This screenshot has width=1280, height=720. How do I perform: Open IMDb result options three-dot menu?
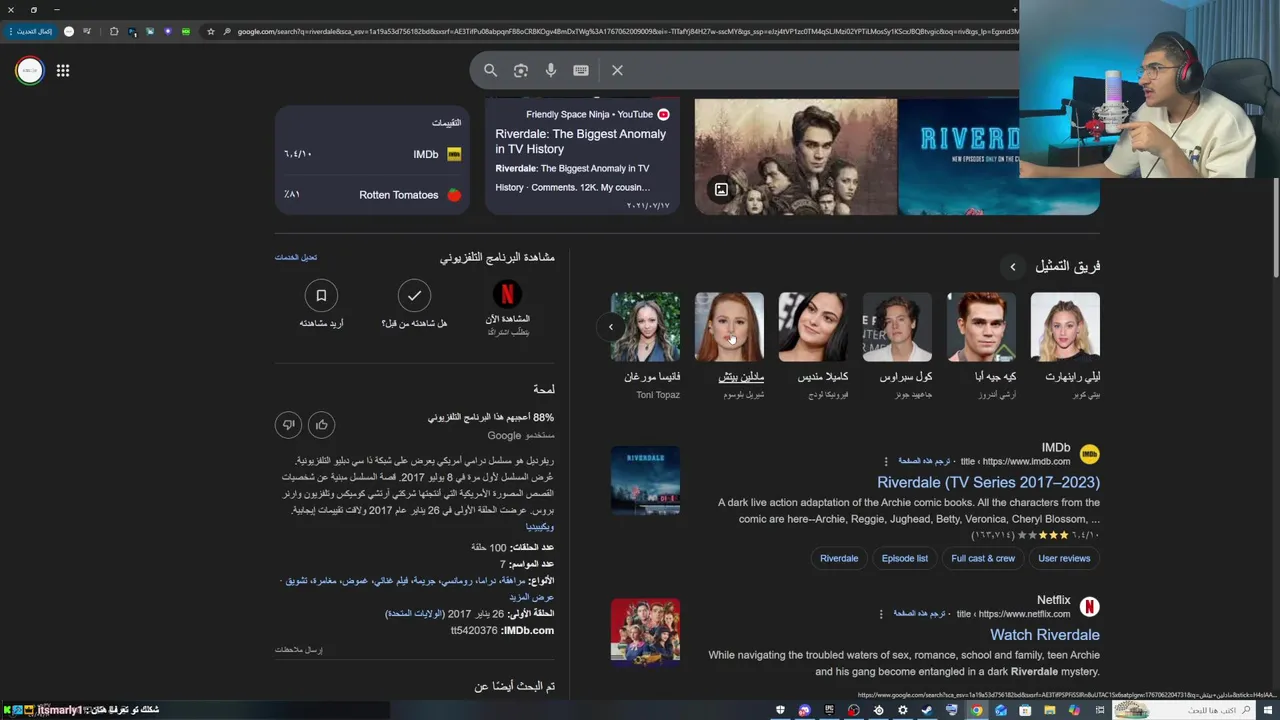click(x=885, y=461)
